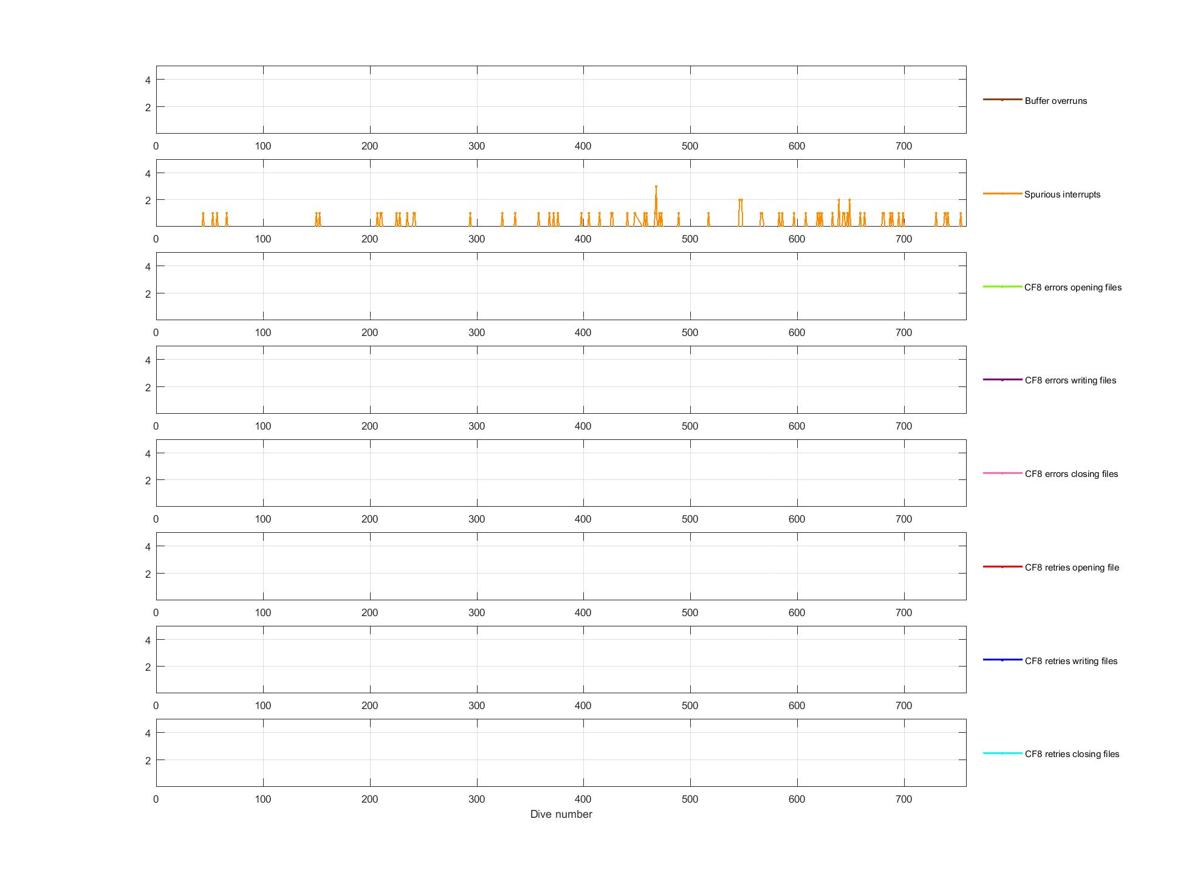This screenshot has height=885, width=1200.
Task: Click the purple CF8 errors writing files line sample
Action: [1002, 380]
